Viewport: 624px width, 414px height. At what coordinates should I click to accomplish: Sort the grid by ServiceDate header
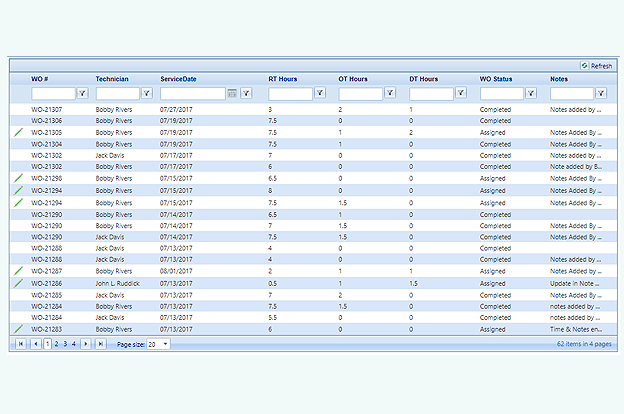(178, 78)
